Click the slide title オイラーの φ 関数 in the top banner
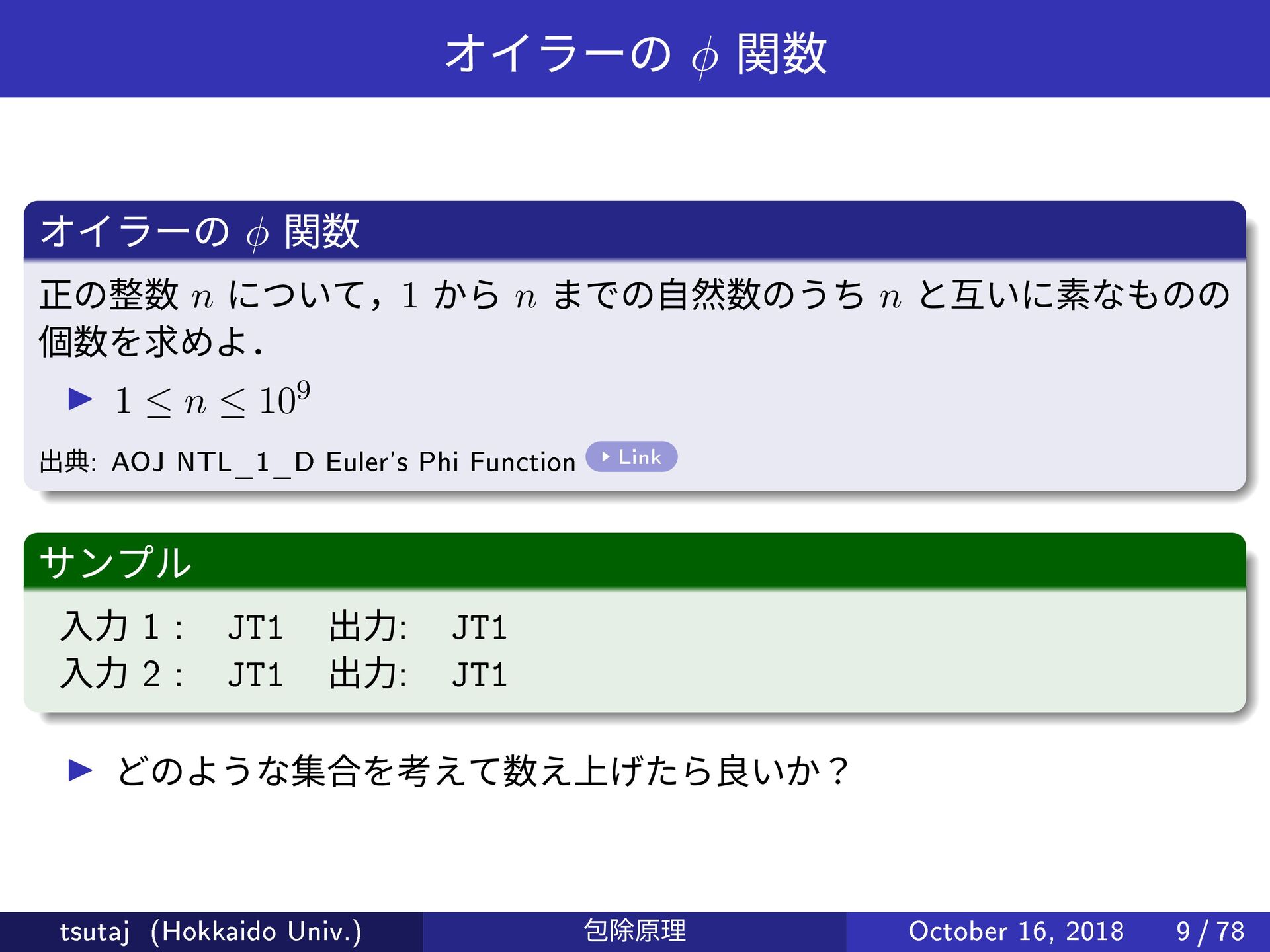The height and width of the screenshot is (952, 1270). point(635,53)
